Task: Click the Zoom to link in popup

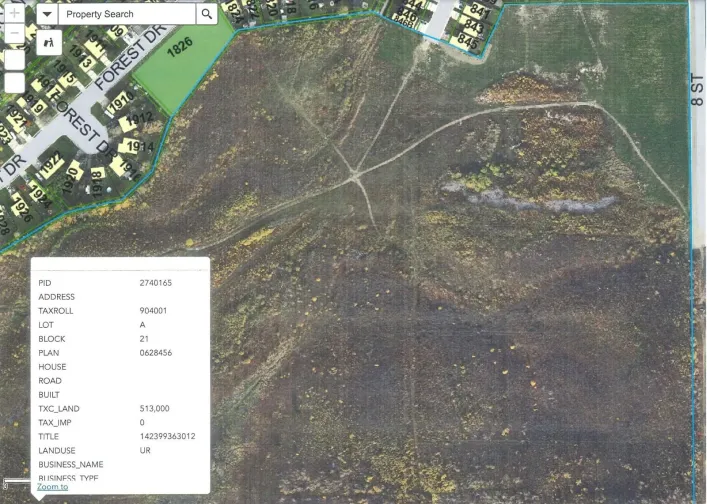Action: [52, 486]
